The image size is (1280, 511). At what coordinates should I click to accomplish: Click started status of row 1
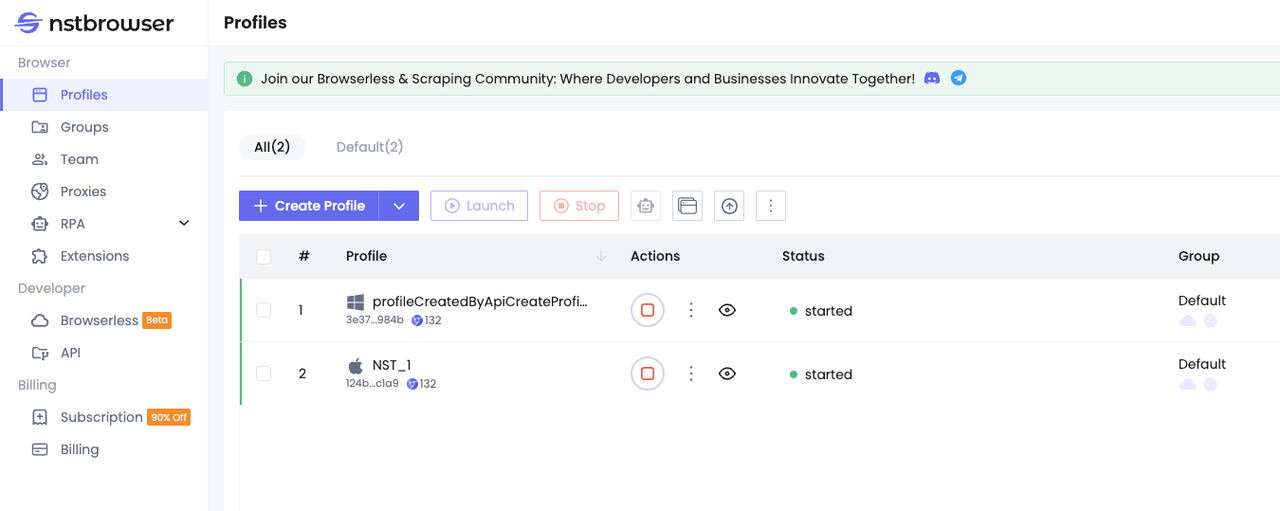tap(821, 311)
